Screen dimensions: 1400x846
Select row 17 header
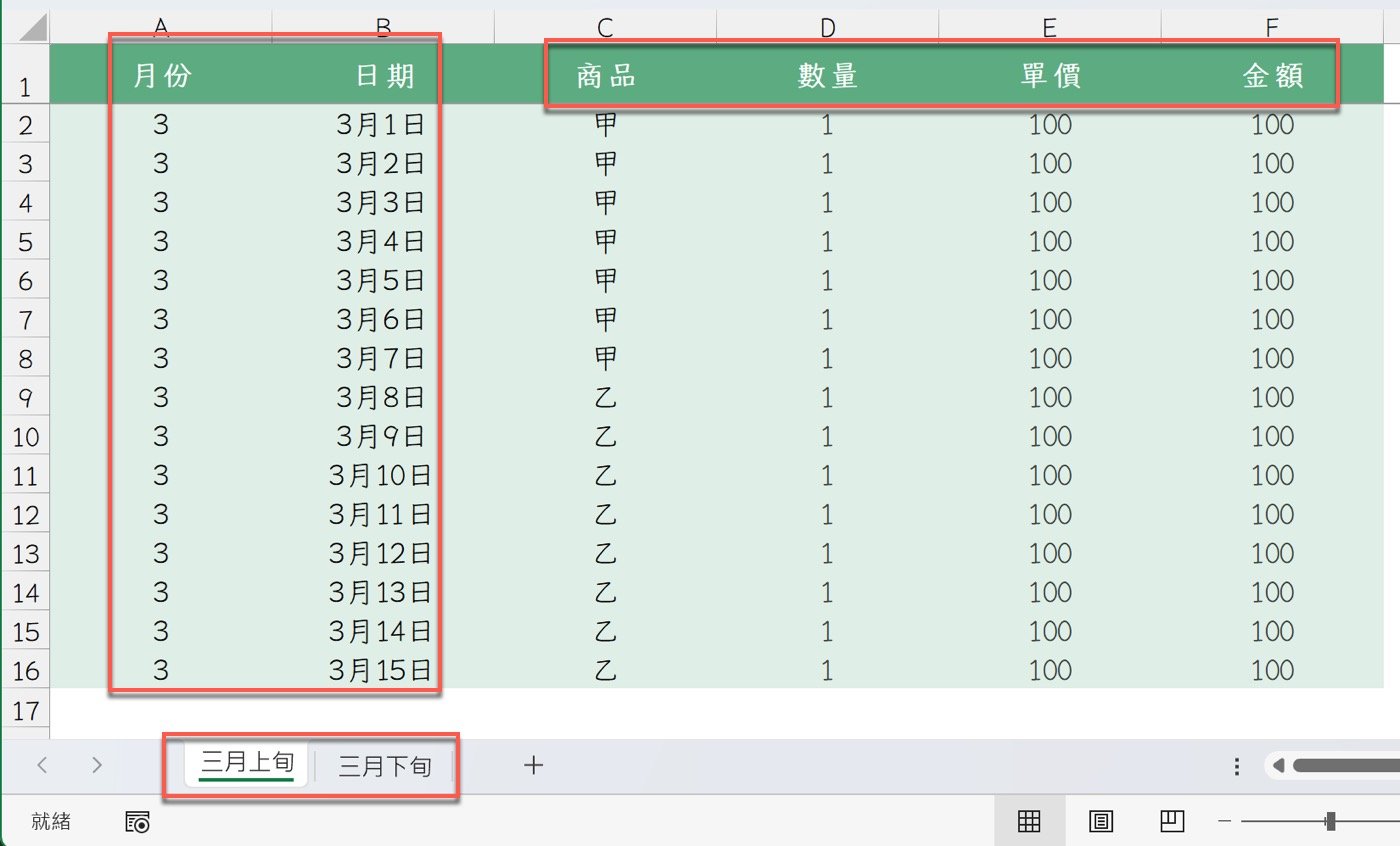point(24,711)
